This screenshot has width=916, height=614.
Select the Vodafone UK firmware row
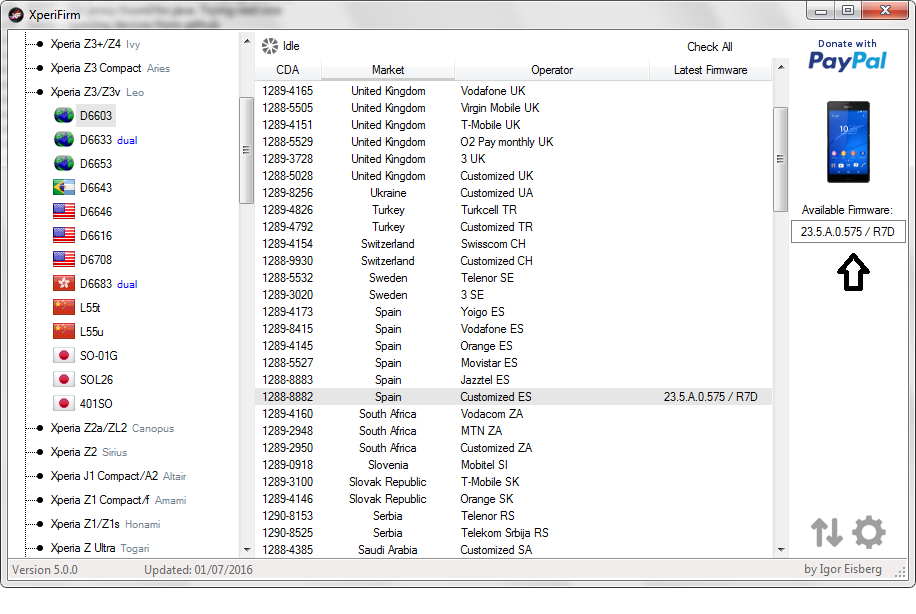click(x=492, y=91)
